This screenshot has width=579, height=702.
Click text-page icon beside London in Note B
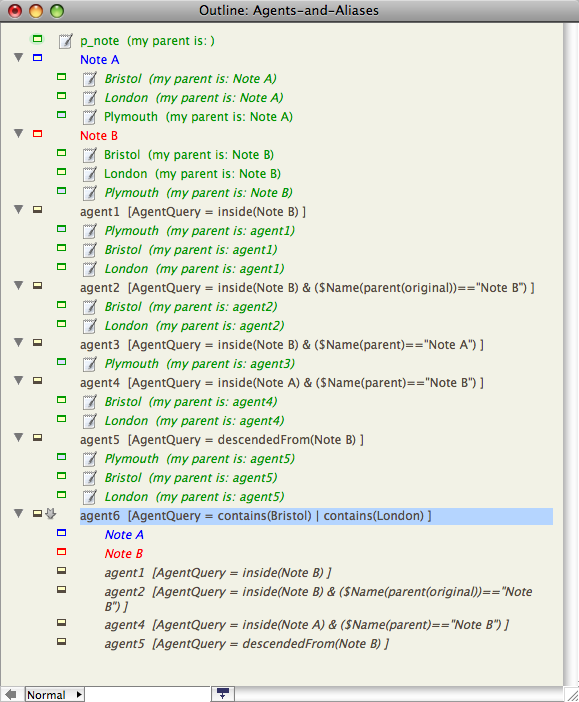90,174
